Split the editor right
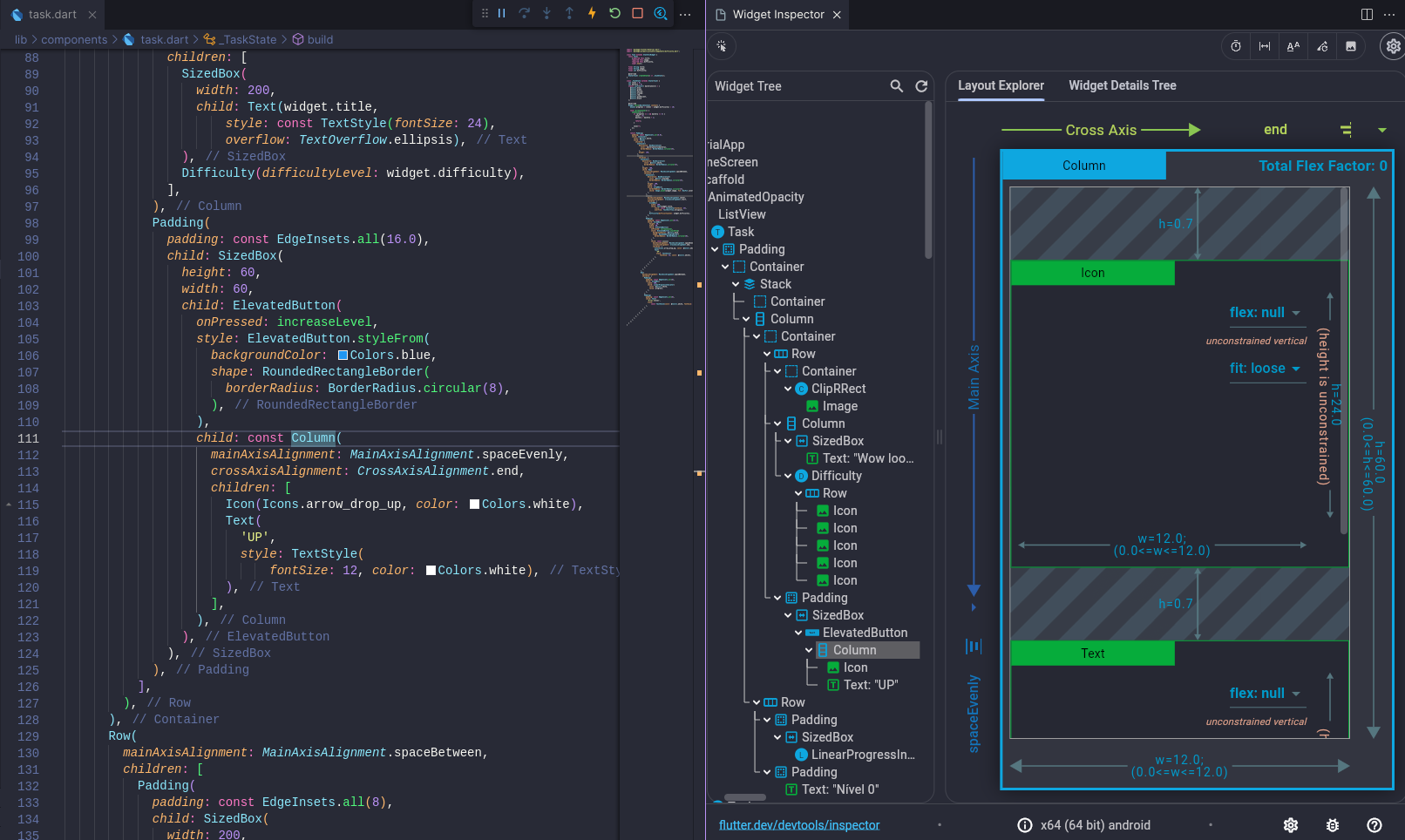The height and width of the screenshot is (840, 1405). click(1367, 14)
